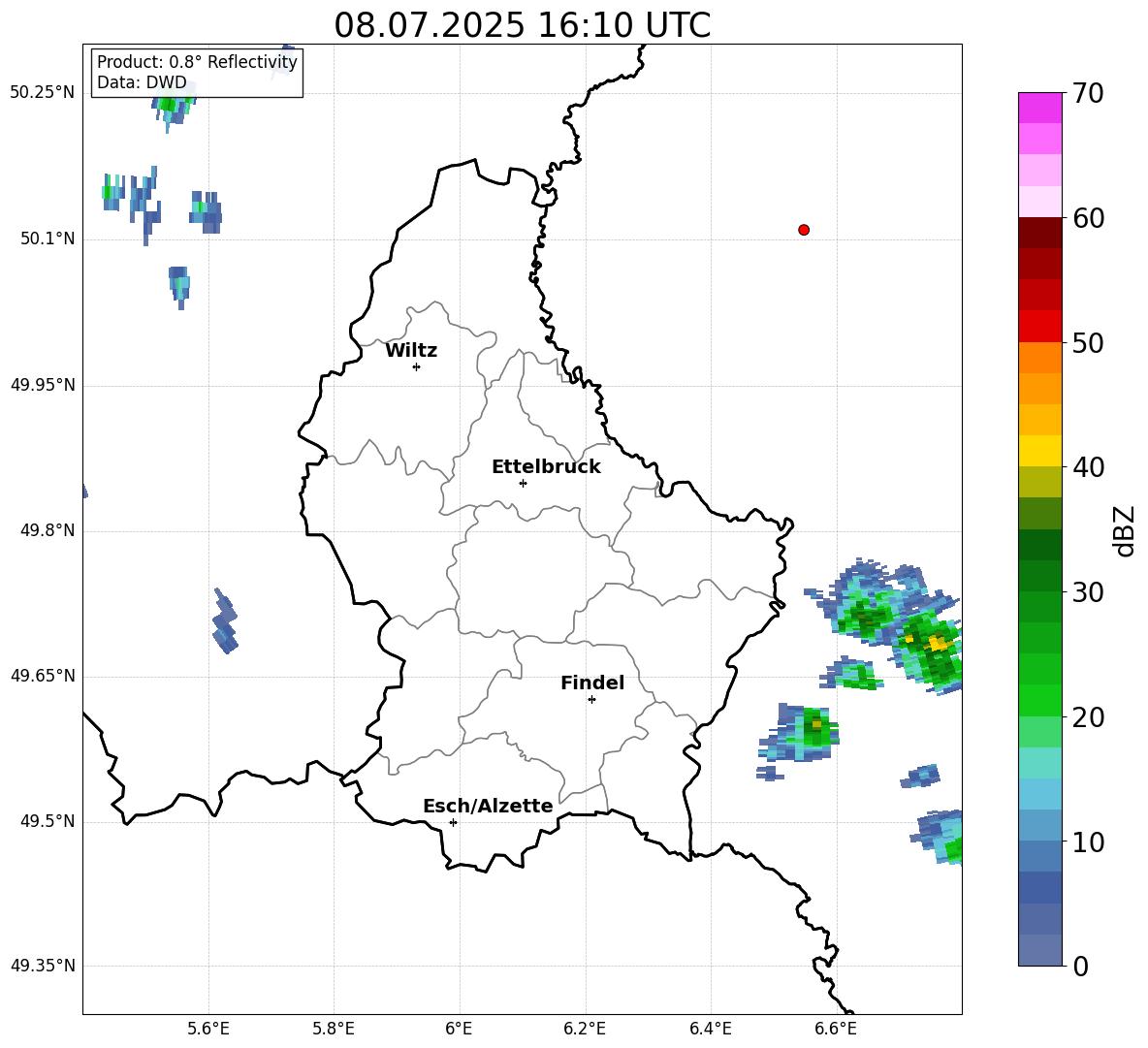This screenshot has width=1148, height=1048.
Task: Select the Wiltz city label
Action: 411,351
